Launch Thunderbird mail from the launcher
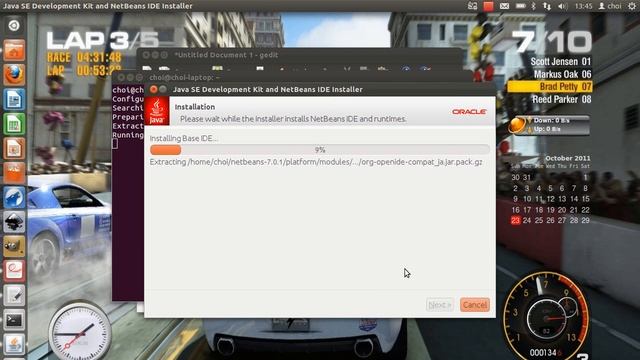 click(x=14, y=197)
